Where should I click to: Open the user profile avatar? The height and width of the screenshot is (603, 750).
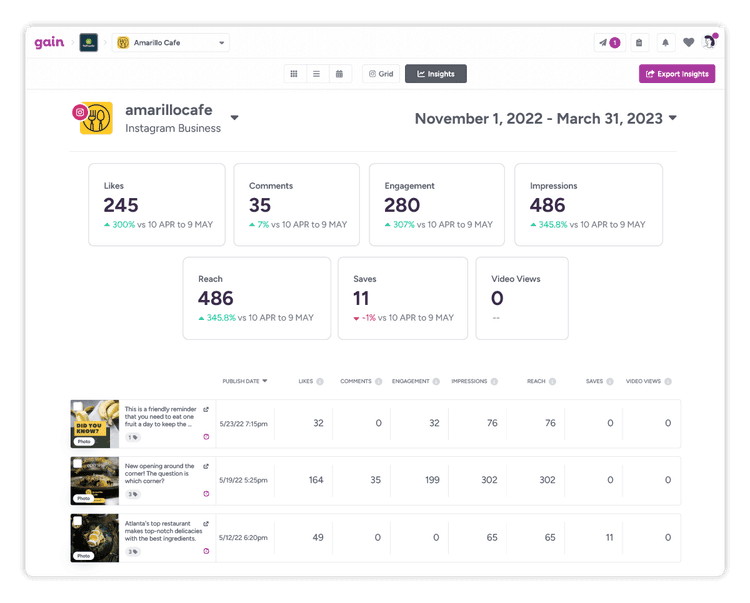[x=709, y=42]
